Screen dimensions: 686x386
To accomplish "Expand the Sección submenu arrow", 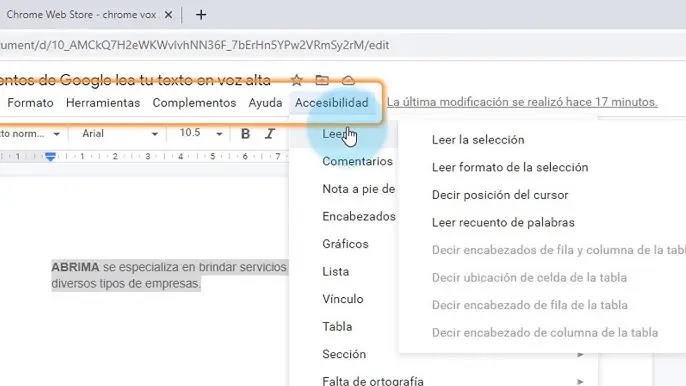I will coord(581,354).
